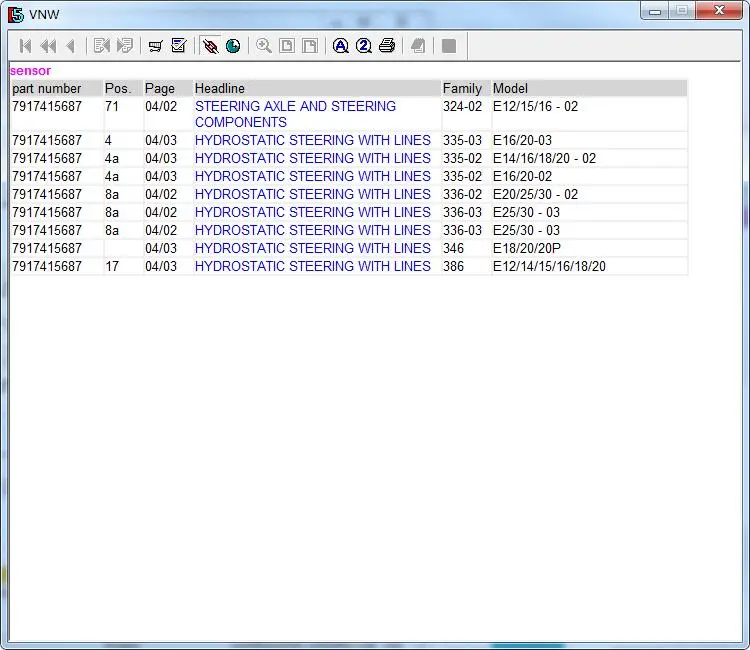Click the grayed notepad icon
Viewport: 750px width, 650px height.
(418, 46)
